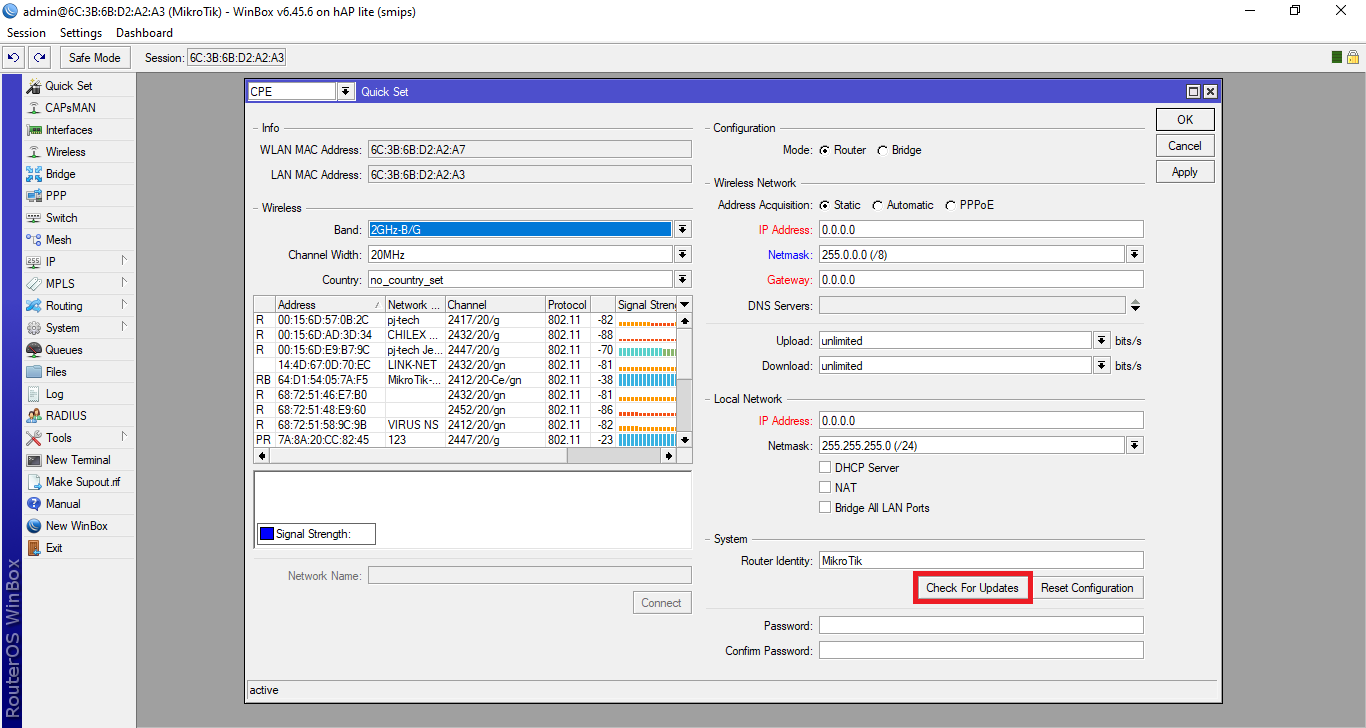Open the Log sidebar icon
The image size is (1366, 728).
(35, 394)
